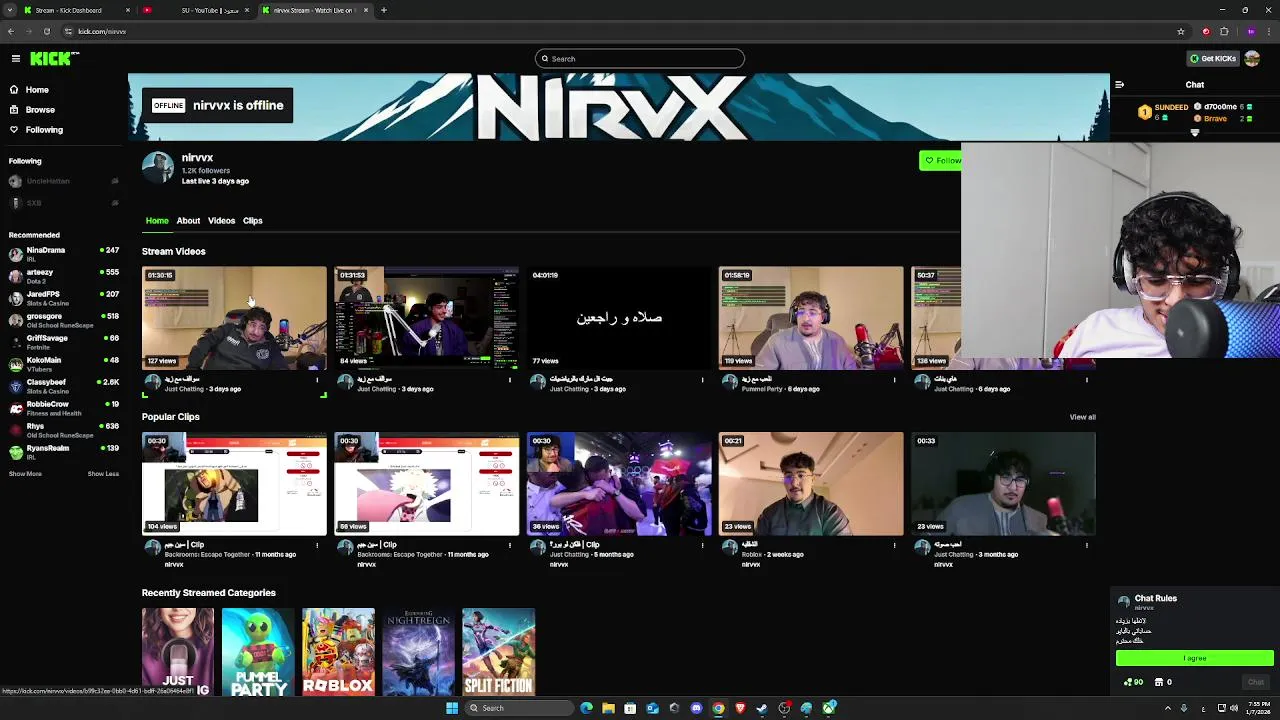Image resolution: width=1280 pixels, height=720 pixels.
Task: Select the channel Home tab
Action: 157,221
